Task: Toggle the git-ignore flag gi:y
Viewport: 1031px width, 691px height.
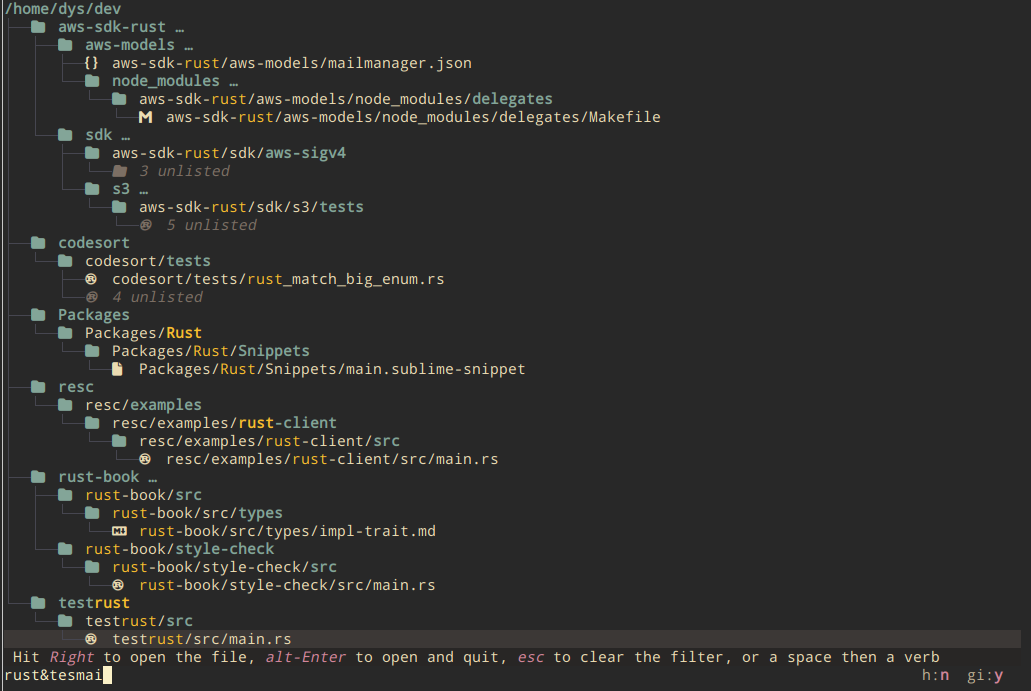Action: [985, 676]
